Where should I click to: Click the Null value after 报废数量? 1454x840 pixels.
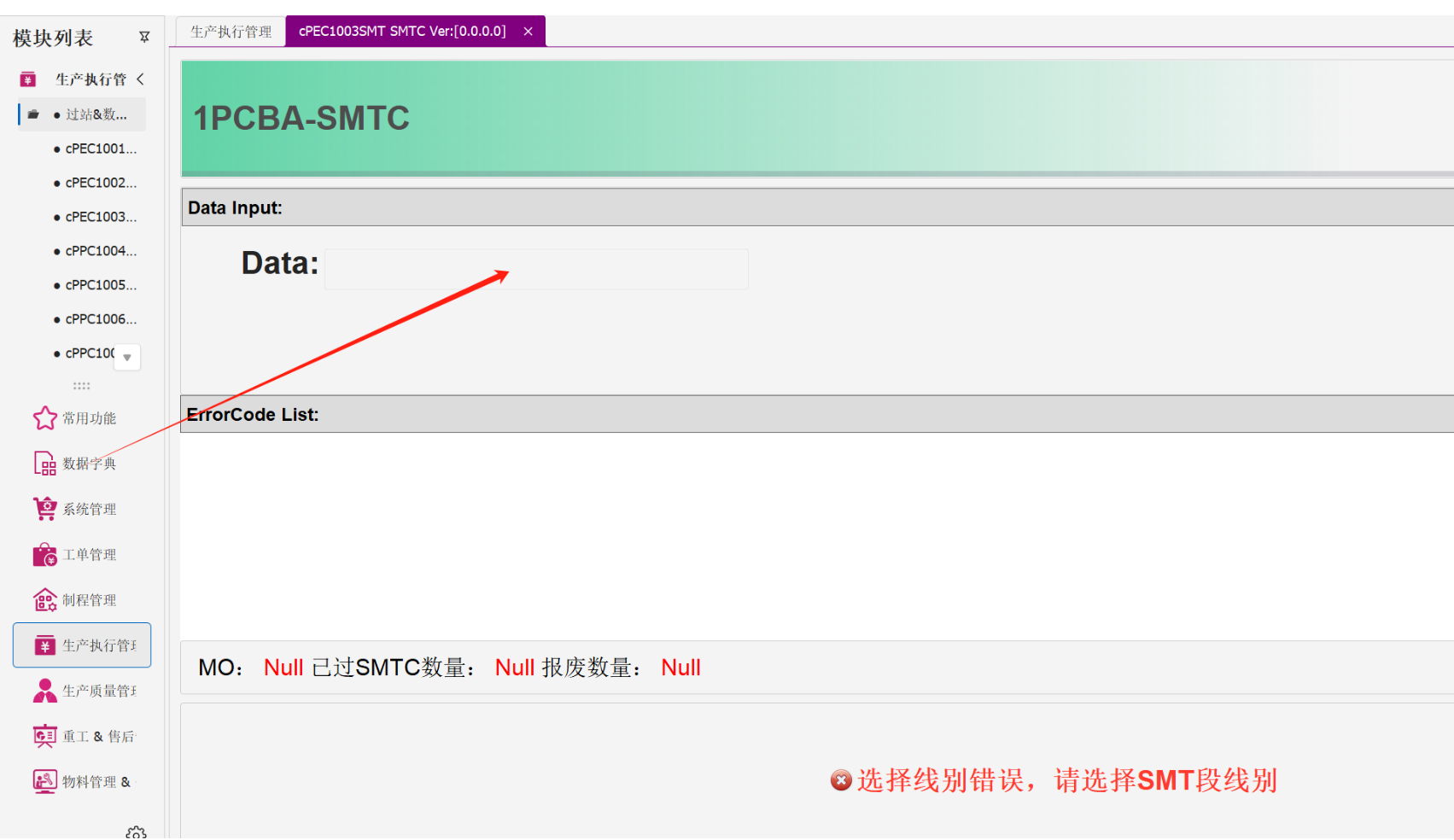(680, 668)
